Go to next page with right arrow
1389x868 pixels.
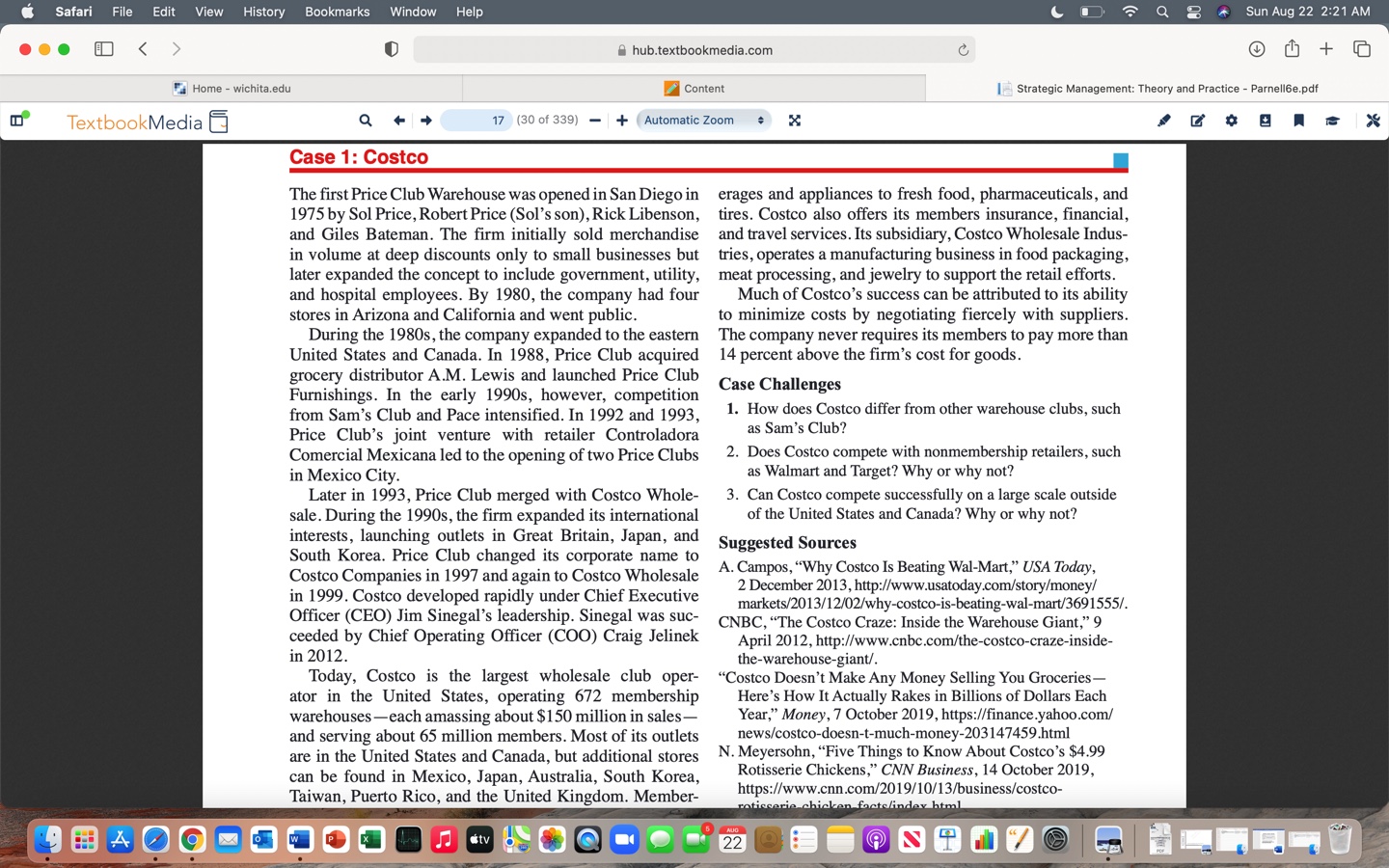(x=425, y=121)
